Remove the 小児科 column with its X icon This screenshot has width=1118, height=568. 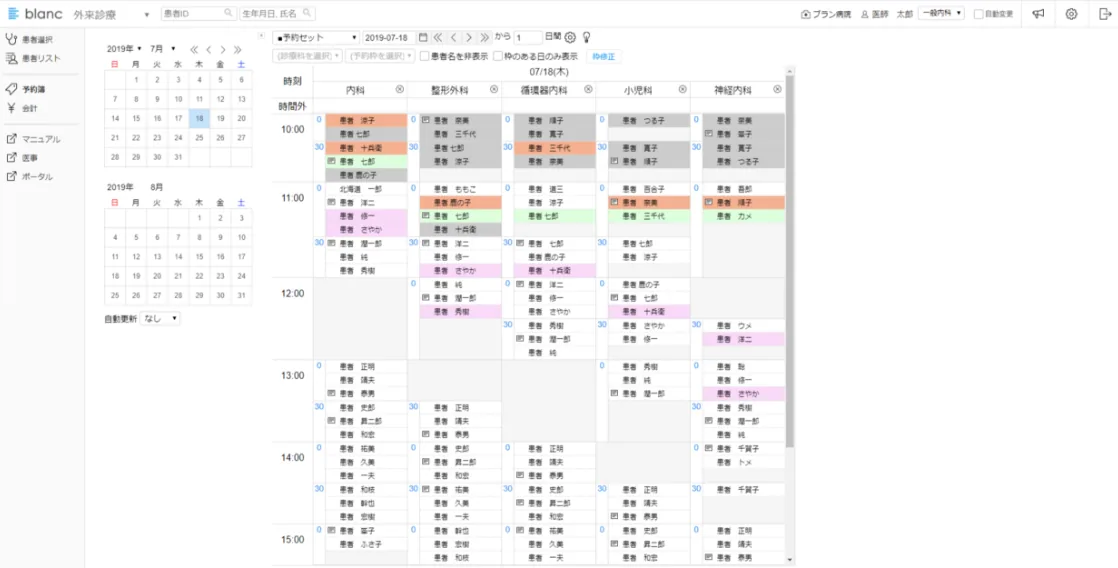[x=682, y=89]
